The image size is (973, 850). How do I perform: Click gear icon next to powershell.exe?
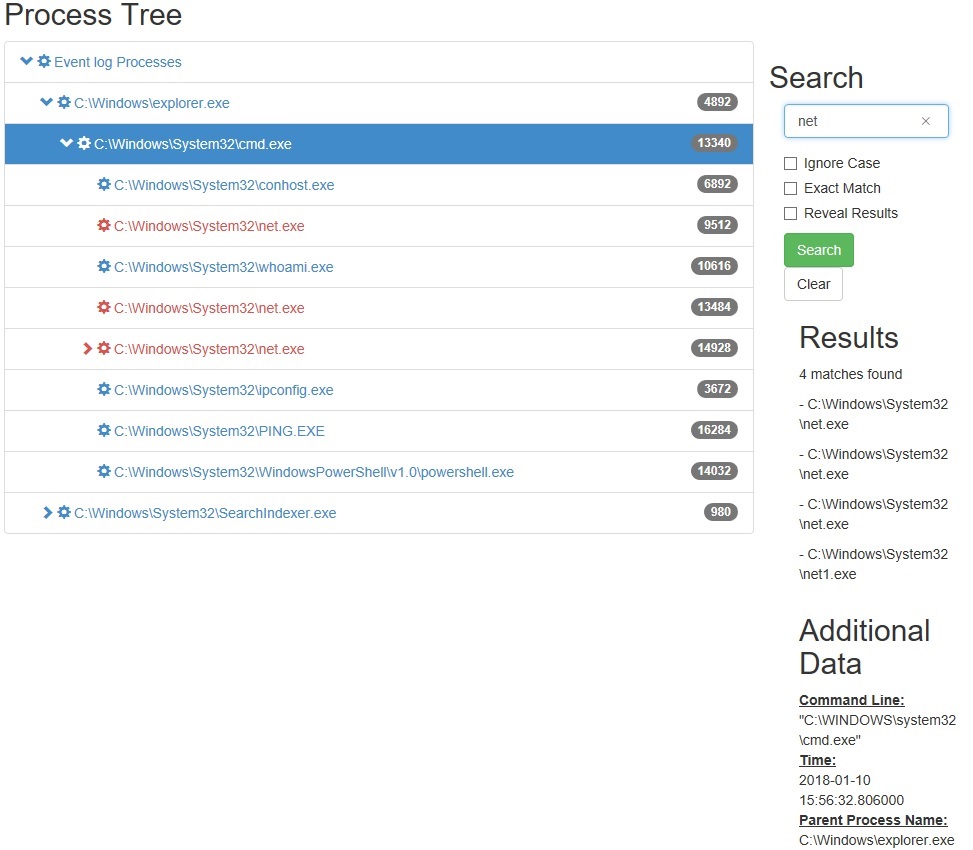click(104, 471)
